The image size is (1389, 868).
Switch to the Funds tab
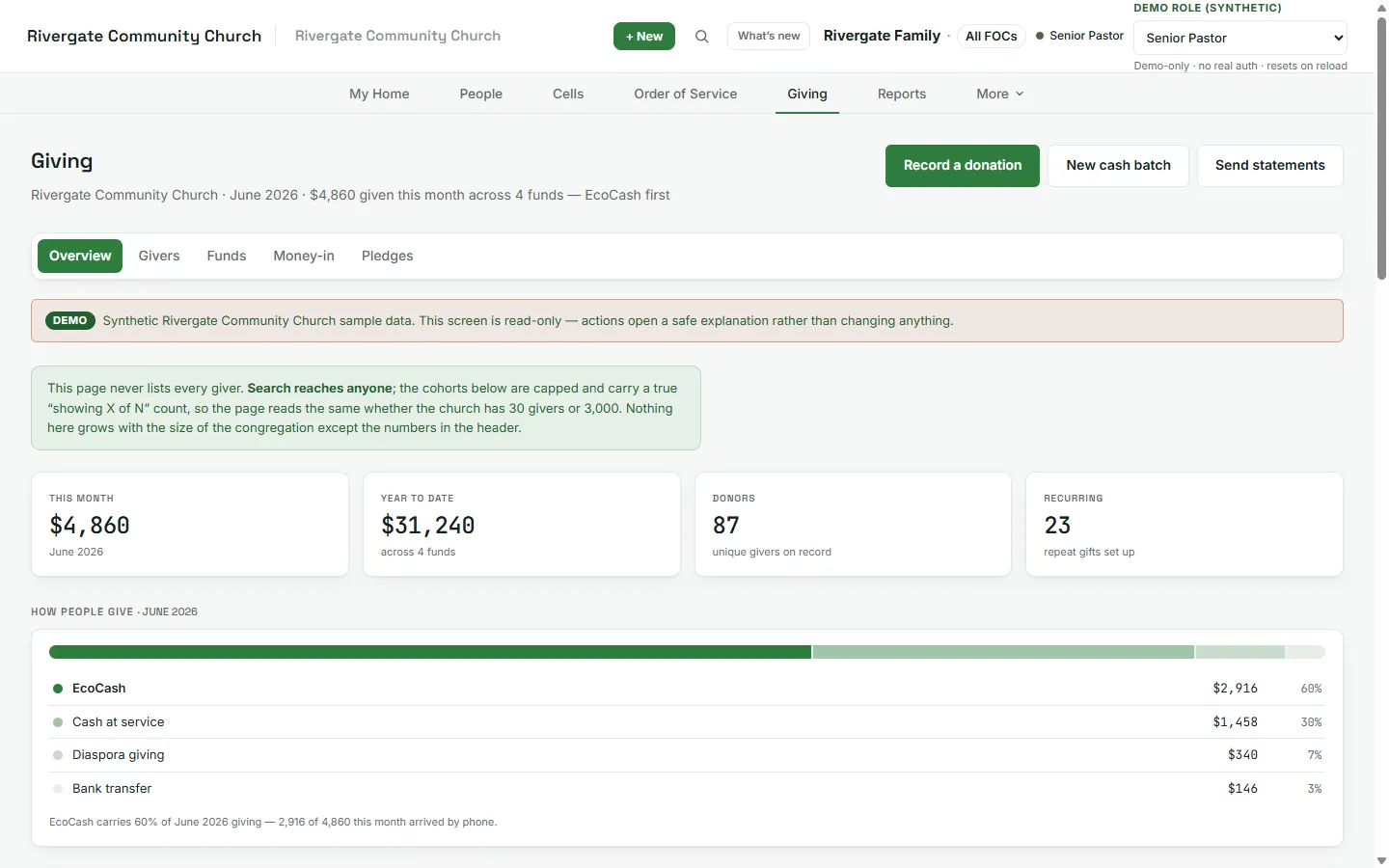(x=227, y=256)
